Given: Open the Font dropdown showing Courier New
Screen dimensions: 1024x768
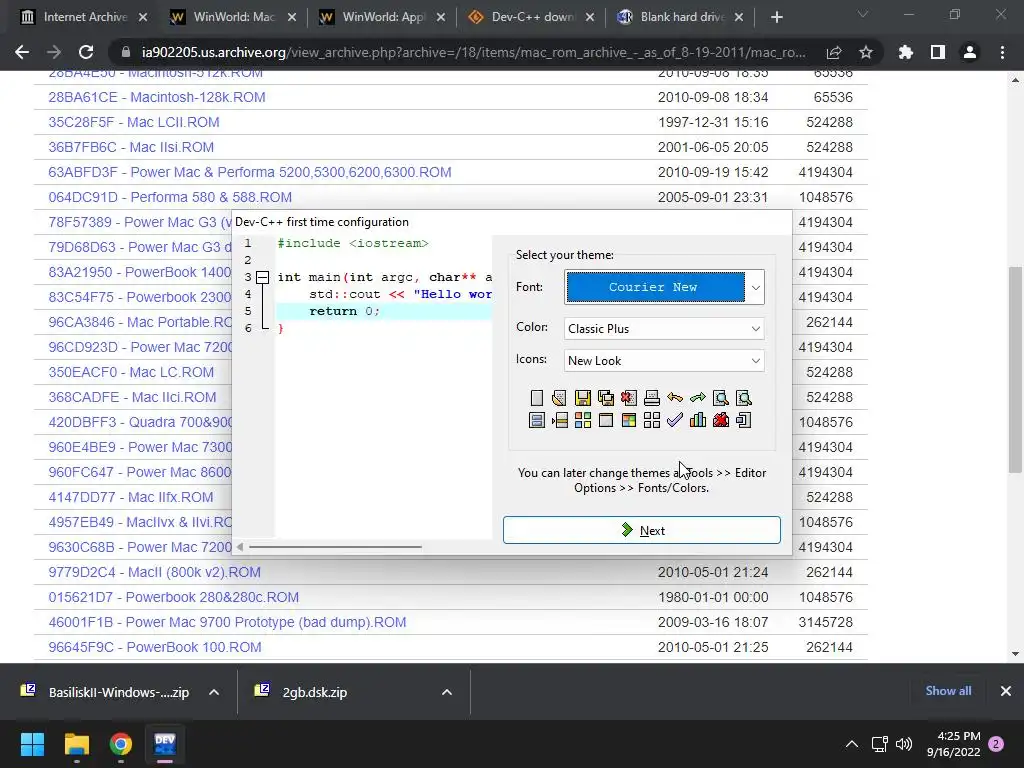Looking at the screenshot, I should [x=664, y=287].
